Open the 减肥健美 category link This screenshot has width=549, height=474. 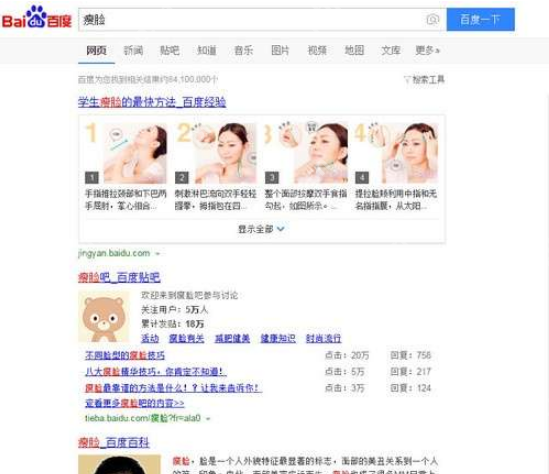[x=232, y=339]
